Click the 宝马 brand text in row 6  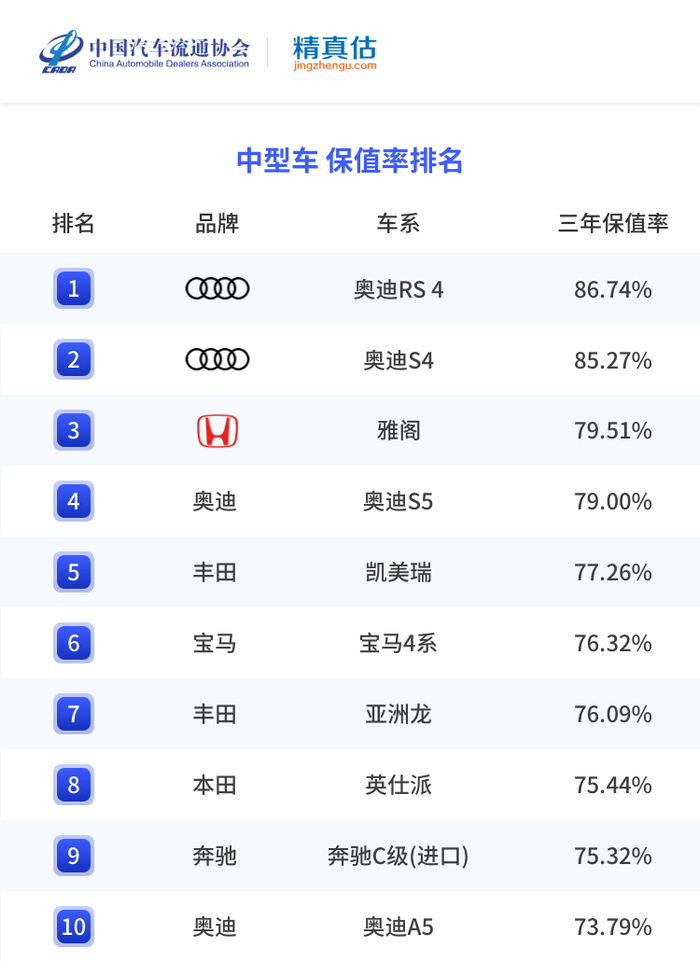point(215,643)
